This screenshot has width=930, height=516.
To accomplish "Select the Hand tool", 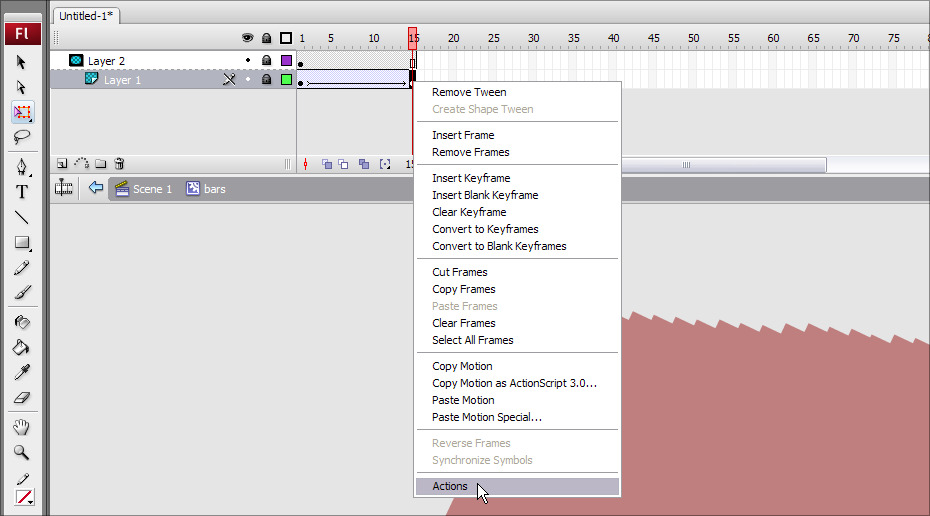I will pos(22,427).
